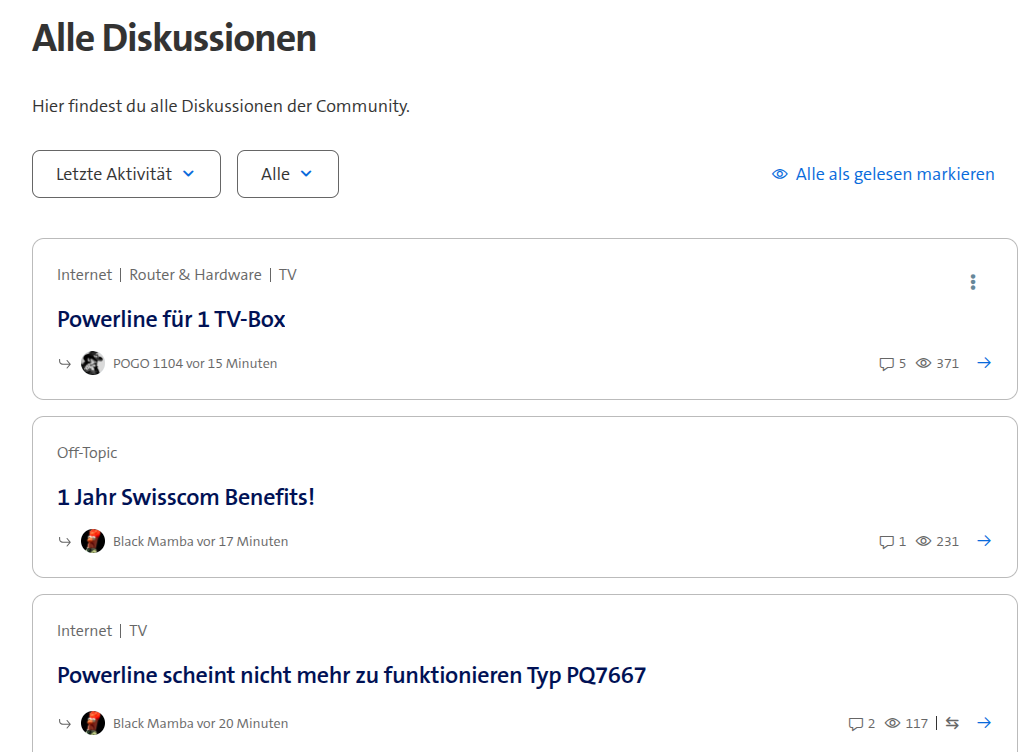
Task: Expand the Alle filter dropdown
Action: 287,174
